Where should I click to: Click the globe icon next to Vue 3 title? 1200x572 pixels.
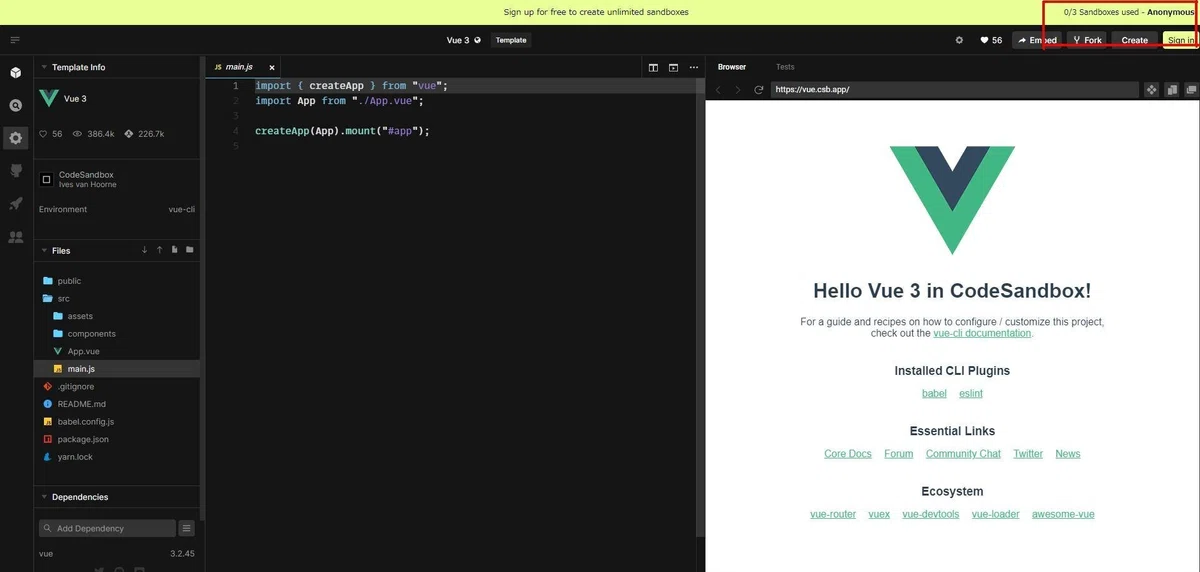click(x=477, y=40)
